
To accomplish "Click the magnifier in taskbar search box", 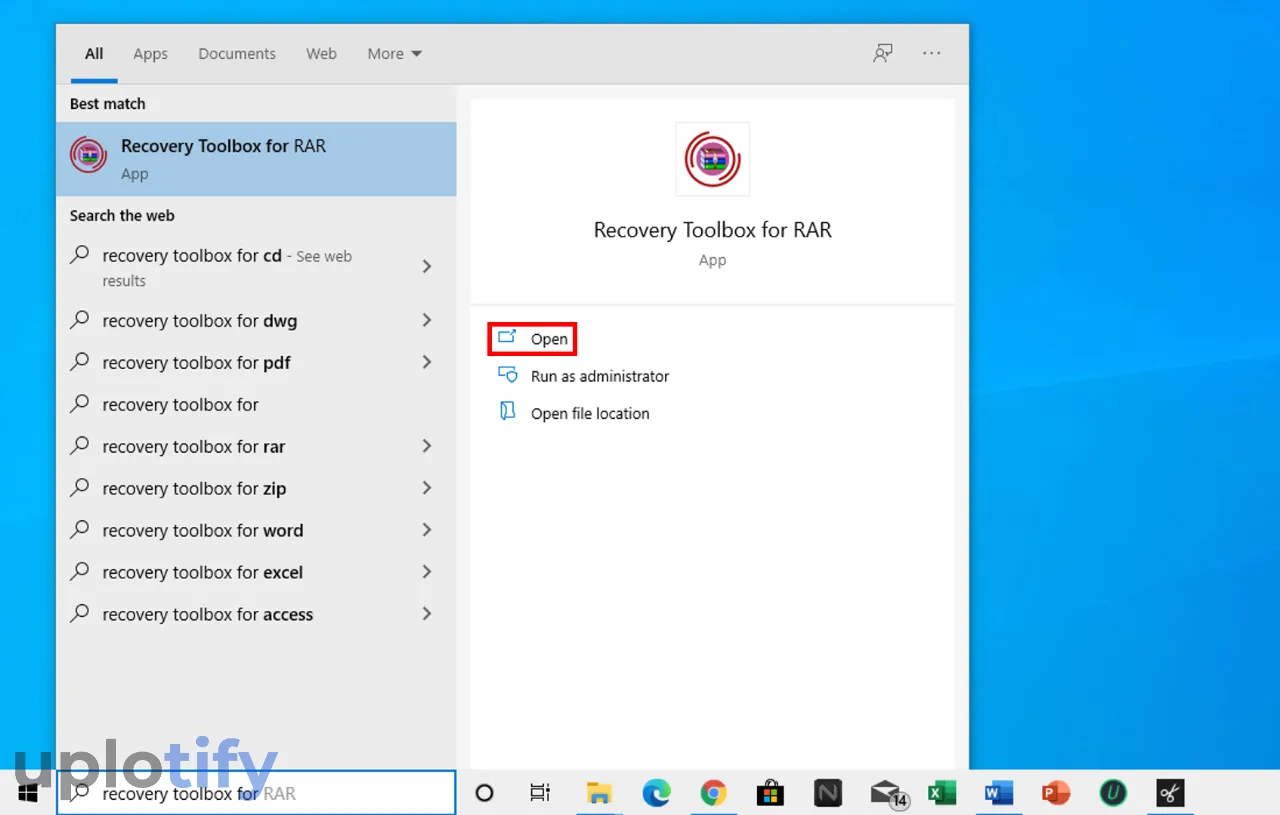I will pos(80,793).
